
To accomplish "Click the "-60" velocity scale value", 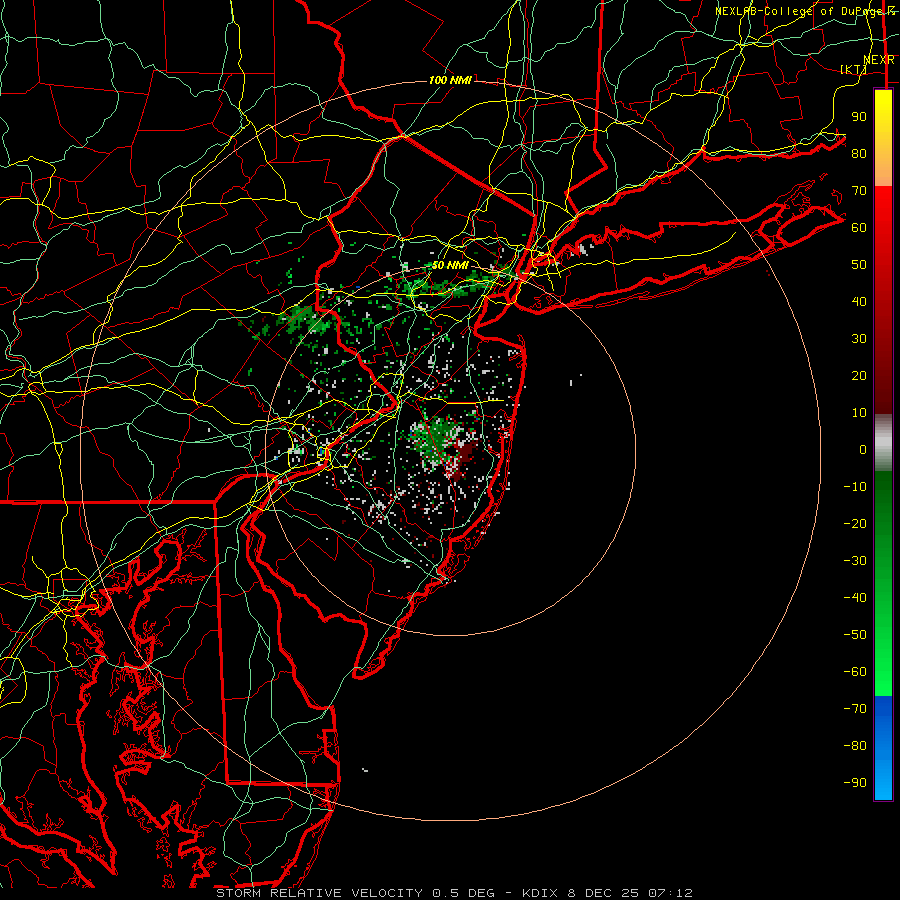I will tap(855, 672).
